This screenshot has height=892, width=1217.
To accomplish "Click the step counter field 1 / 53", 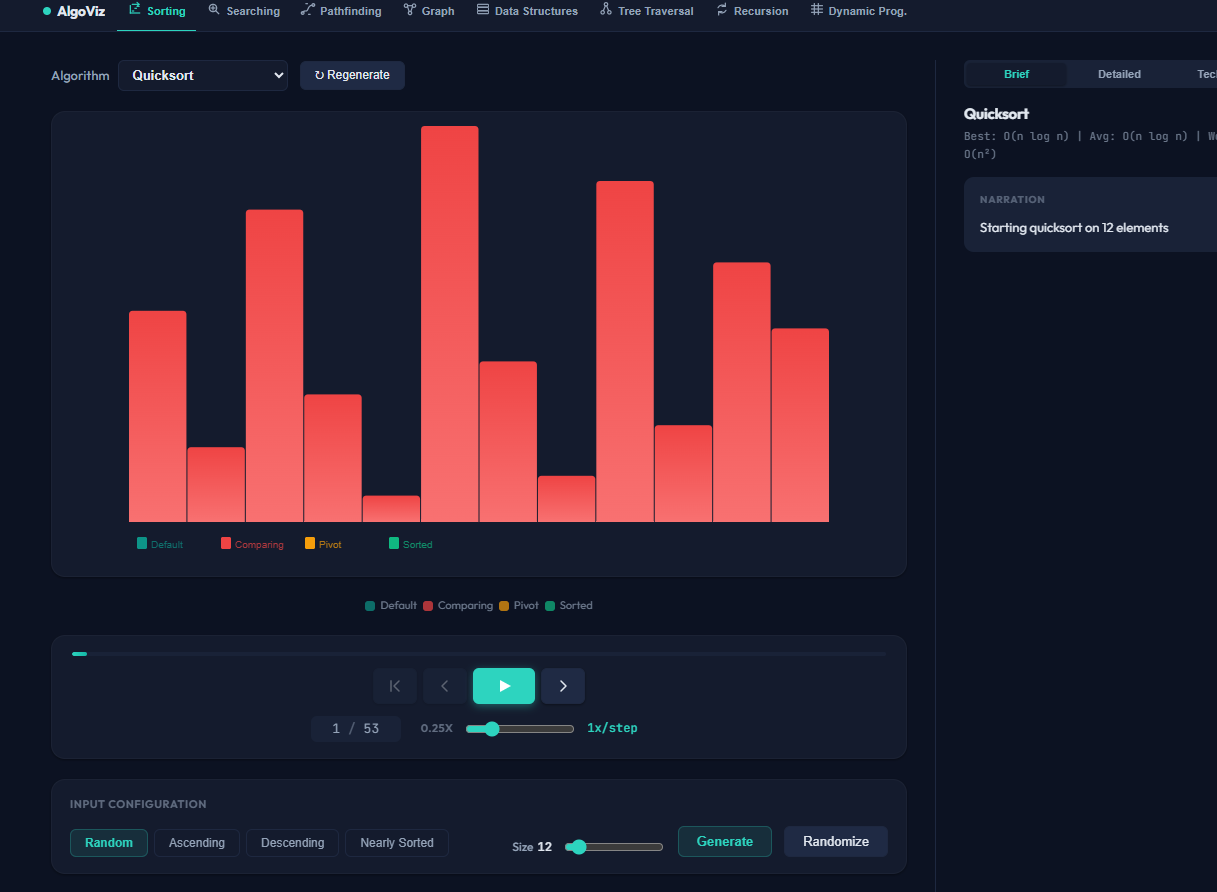I will [x=356, y=729].
